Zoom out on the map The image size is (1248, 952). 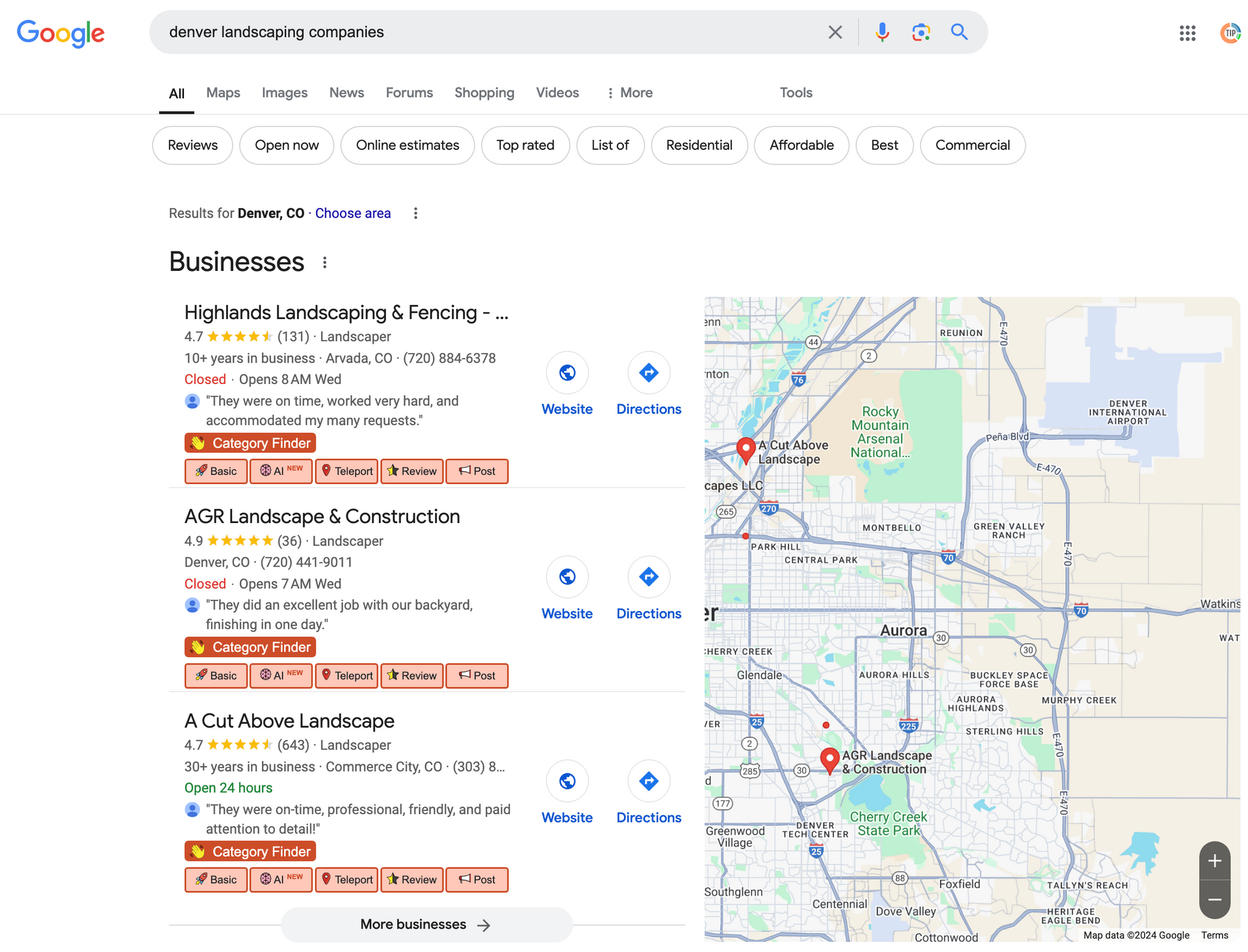coord(1215,900)
